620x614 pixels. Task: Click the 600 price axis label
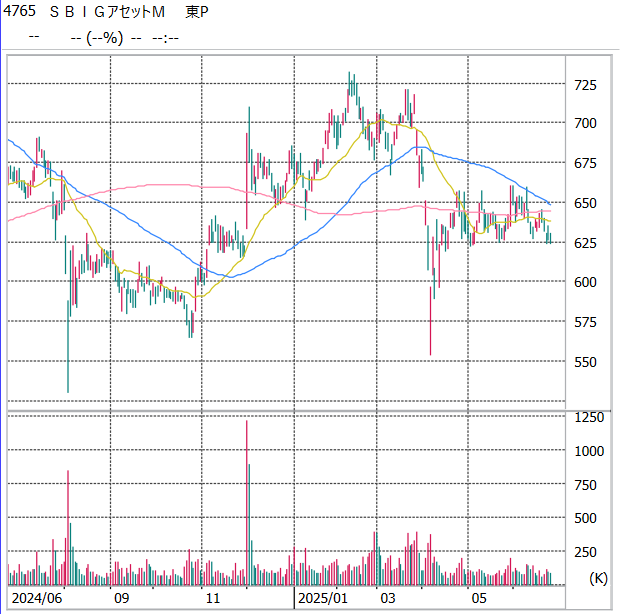[585, 282]
